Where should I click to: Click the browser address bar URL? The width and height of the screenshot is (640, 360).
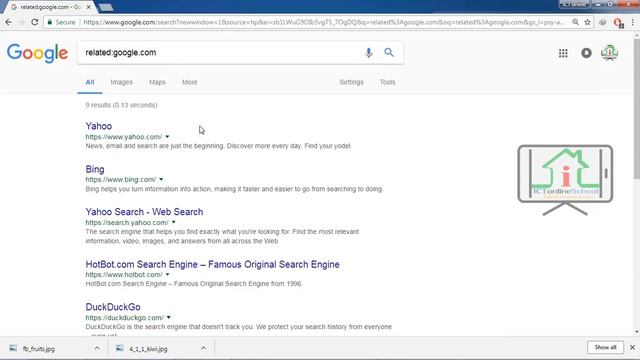point(324,22)
